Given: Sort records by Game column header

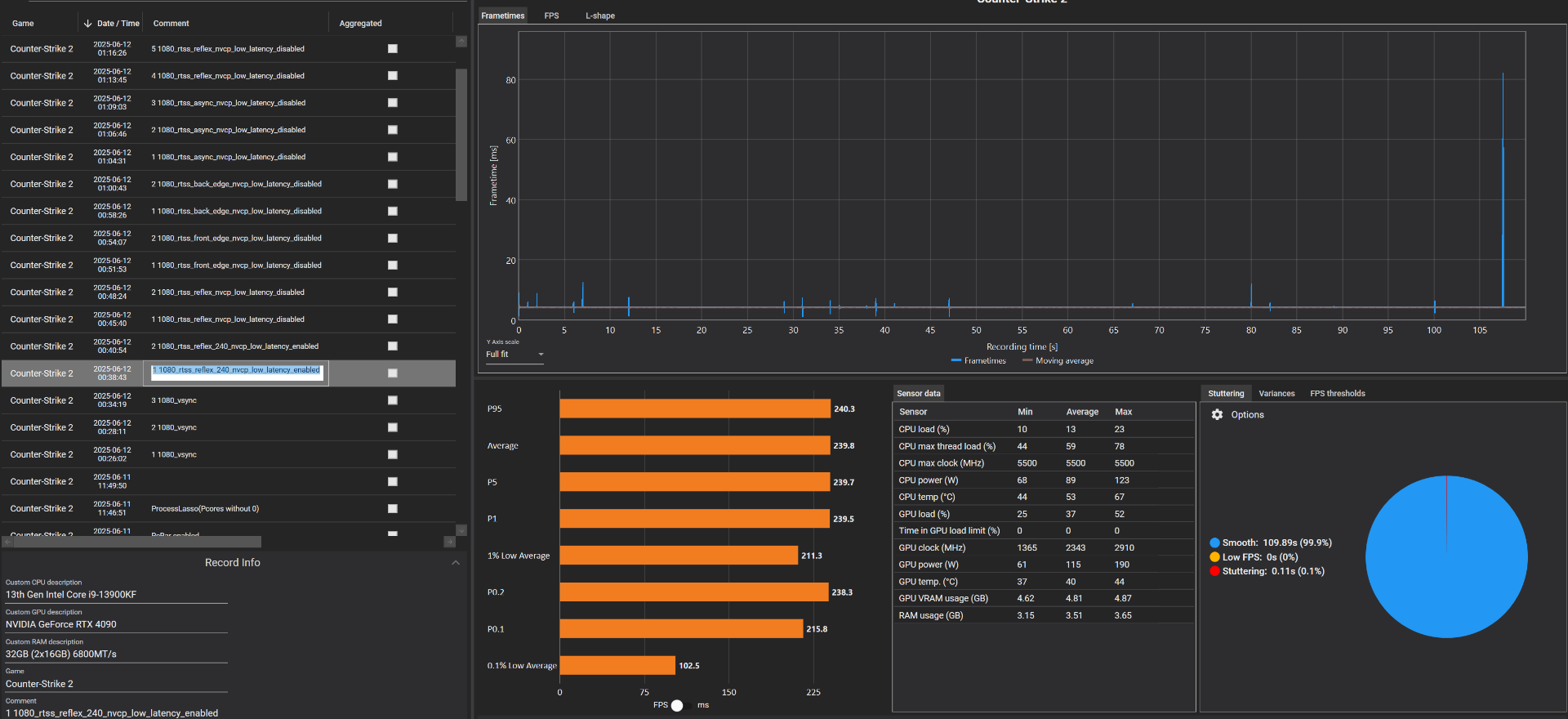Looking at the screenshot, I should coord(23,24).
